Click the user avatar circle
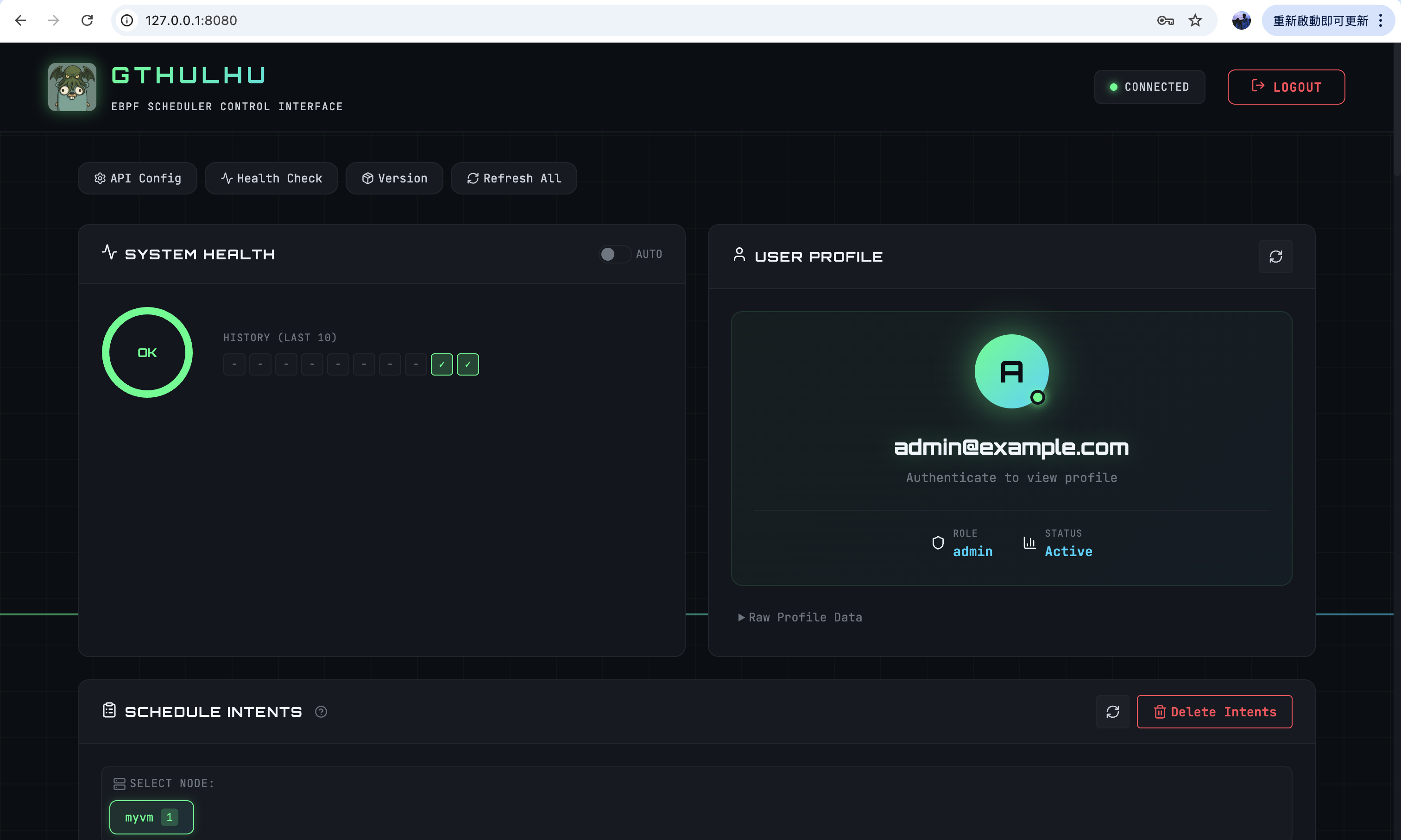This screenshot has width=1401, height=840. coord(1011,371)
